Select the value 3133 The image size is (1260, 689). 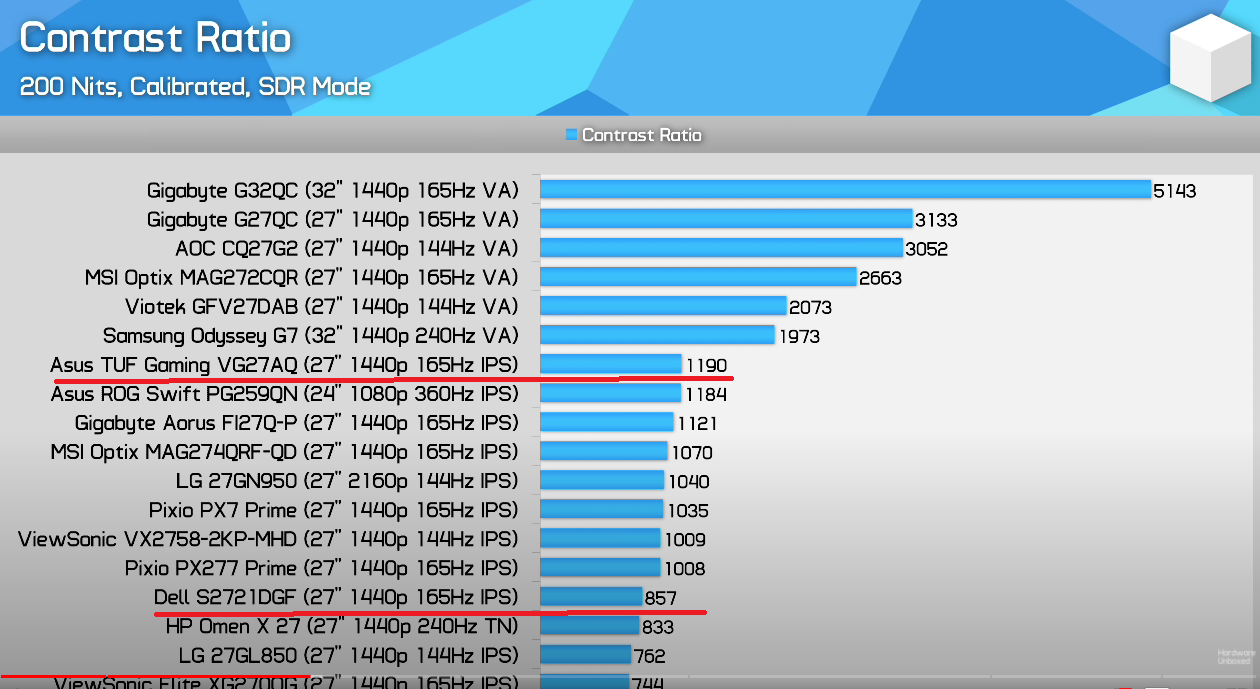(936, 220)
